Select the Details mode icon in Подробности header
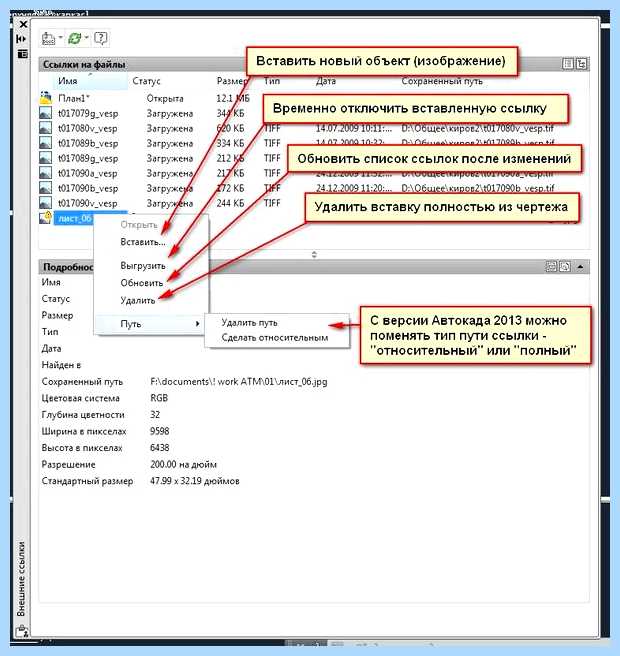This screenshot has width=620, height=656. click(x=551, y=266)
